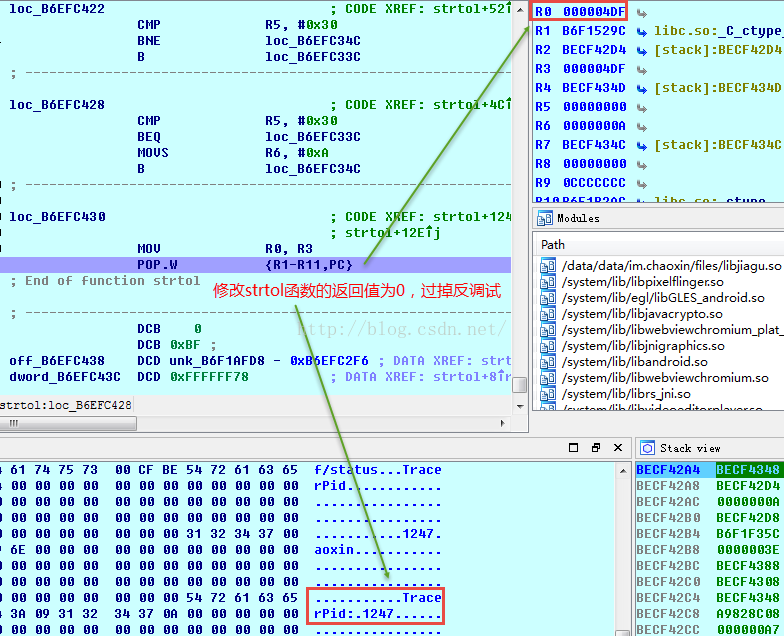This screenshot has height=636, width=784.
Task: Select R0 register value 000004DF
Action: click(594, 12)
